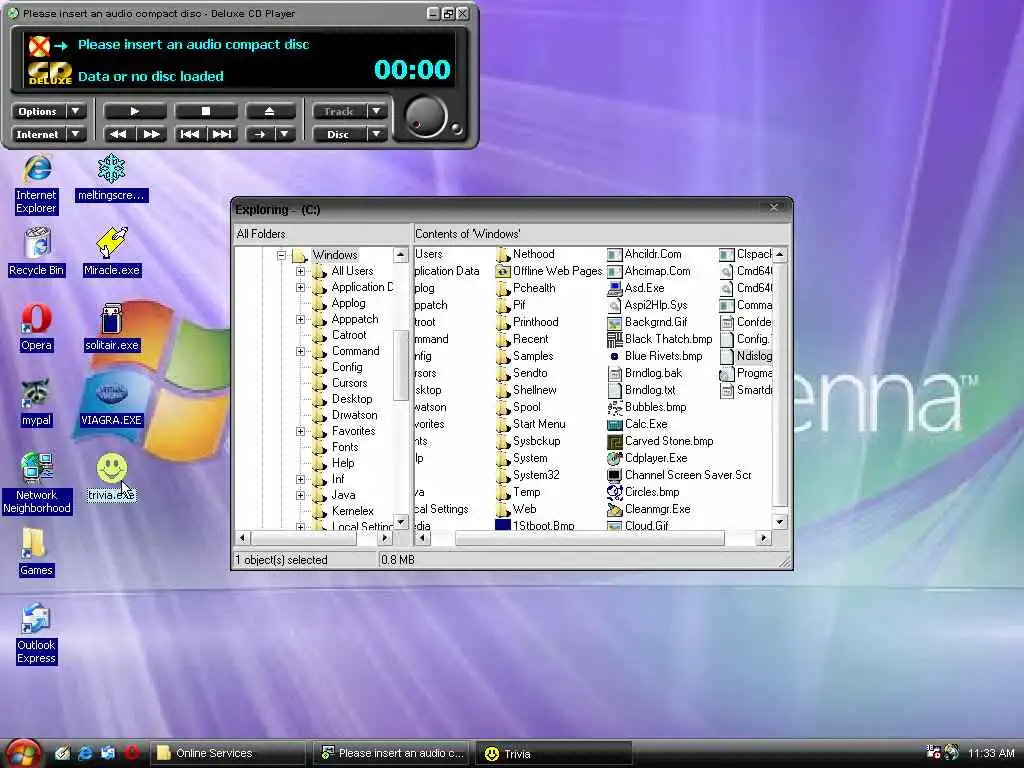Play the CD in Deluxe CD Player
The width and height of the screenshot is (1024, 768).
coord(135,112)
